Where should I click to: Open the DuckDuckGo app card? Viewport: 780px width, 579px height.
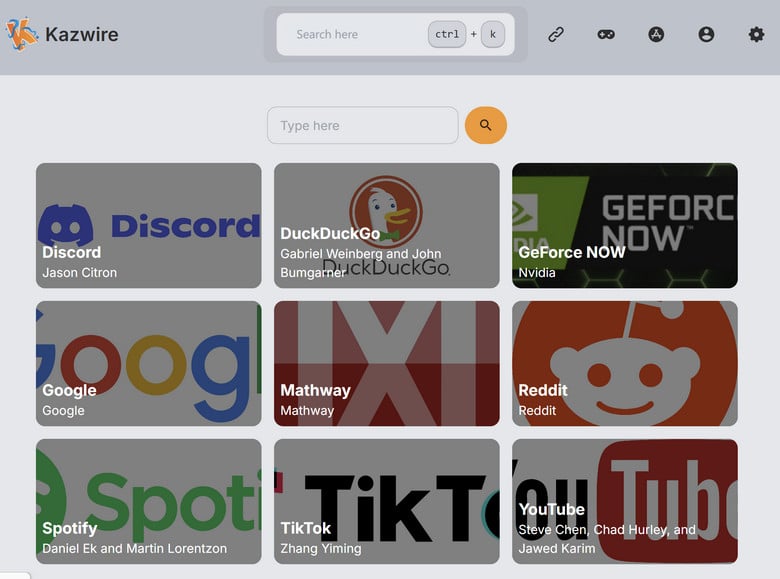(387, 225)
